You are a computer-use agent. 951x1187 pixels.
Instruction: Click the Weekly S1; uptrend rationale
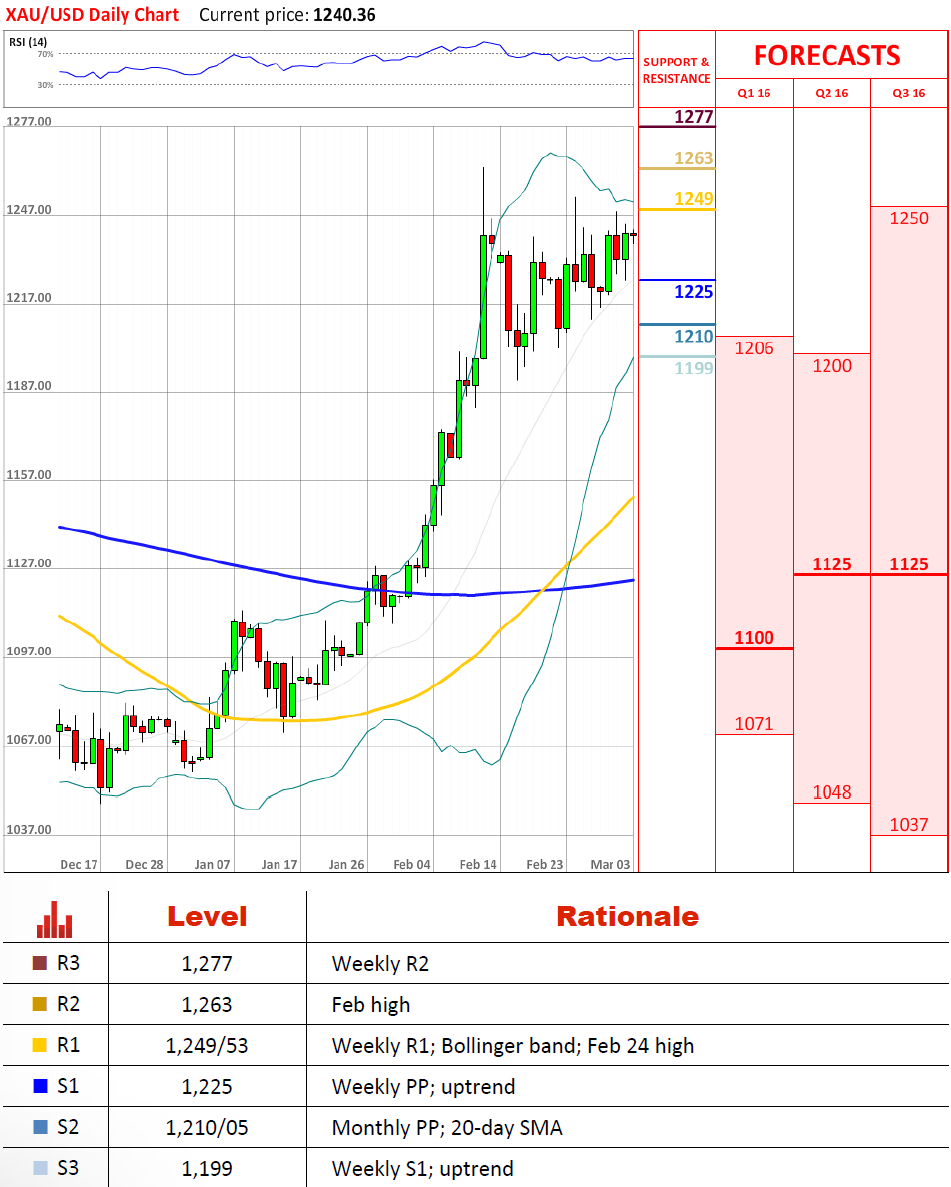pyautogui.click(x=422, y=1168)
